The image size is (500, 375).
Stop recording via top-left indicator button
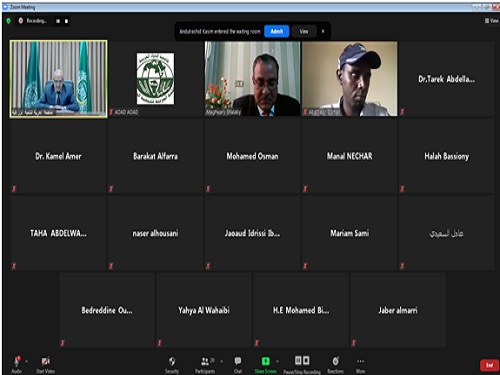pos(66,21)
